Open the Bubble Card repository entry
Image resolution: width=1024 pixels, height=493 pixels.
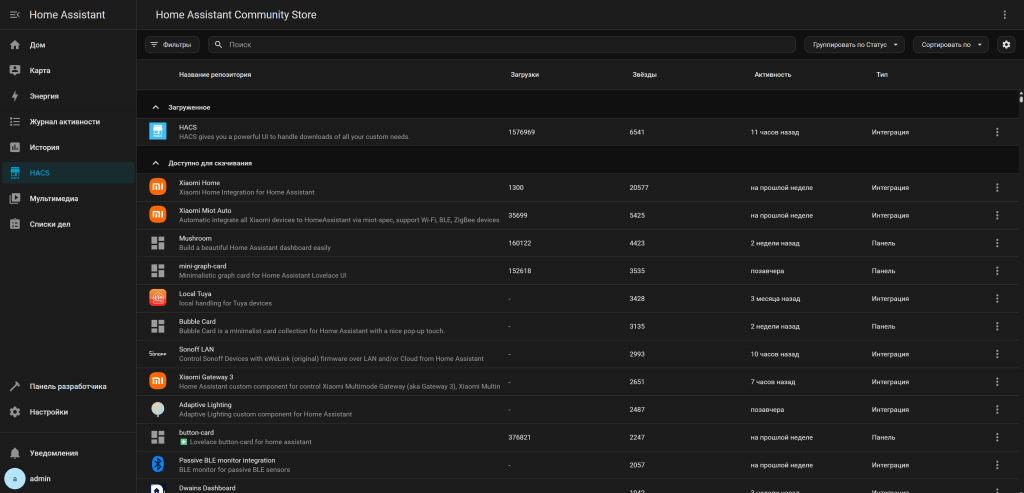(579, 326)
